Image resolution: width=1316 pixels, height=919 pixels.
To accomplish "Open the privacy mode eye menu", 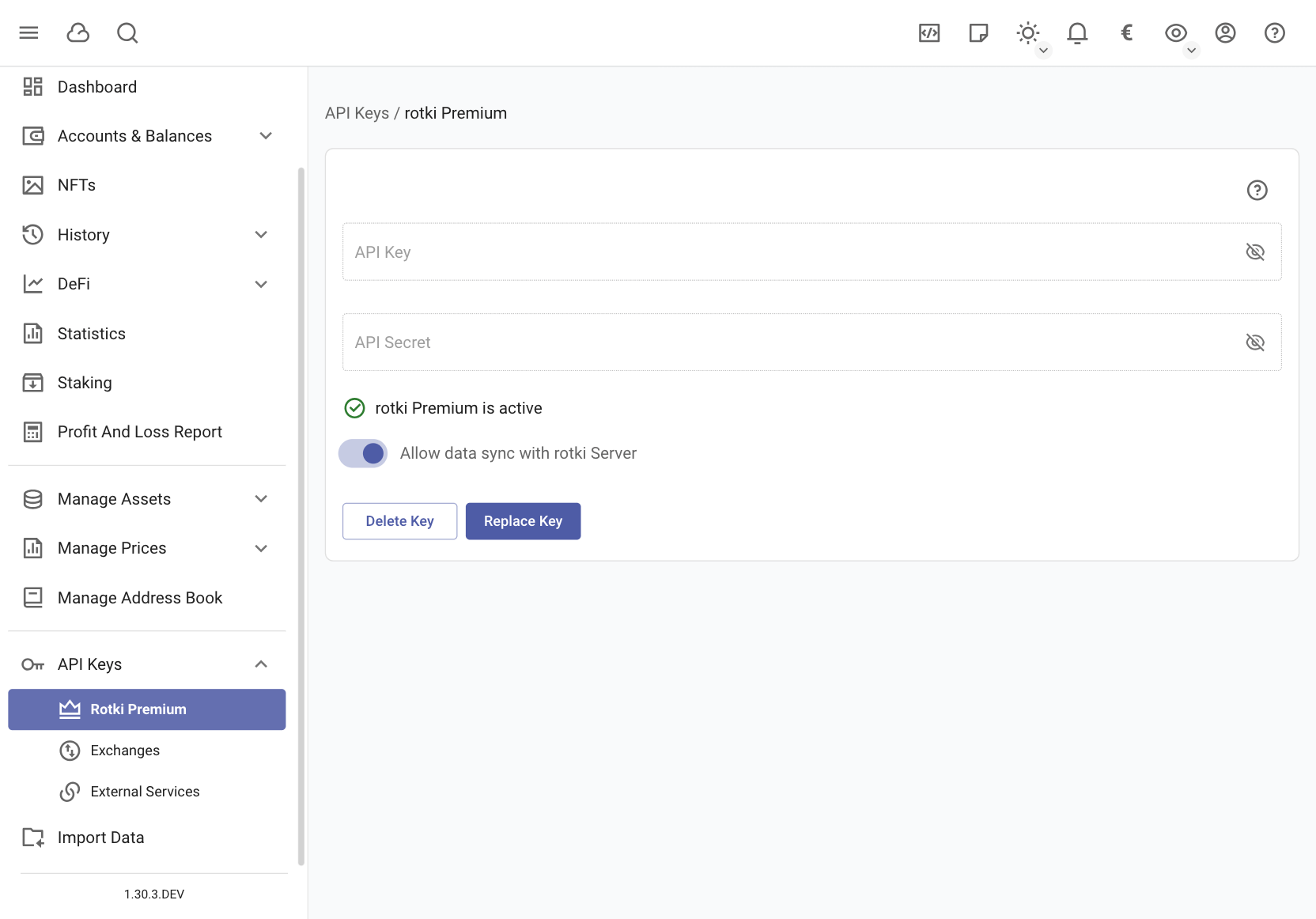I will pos(1176,32).
